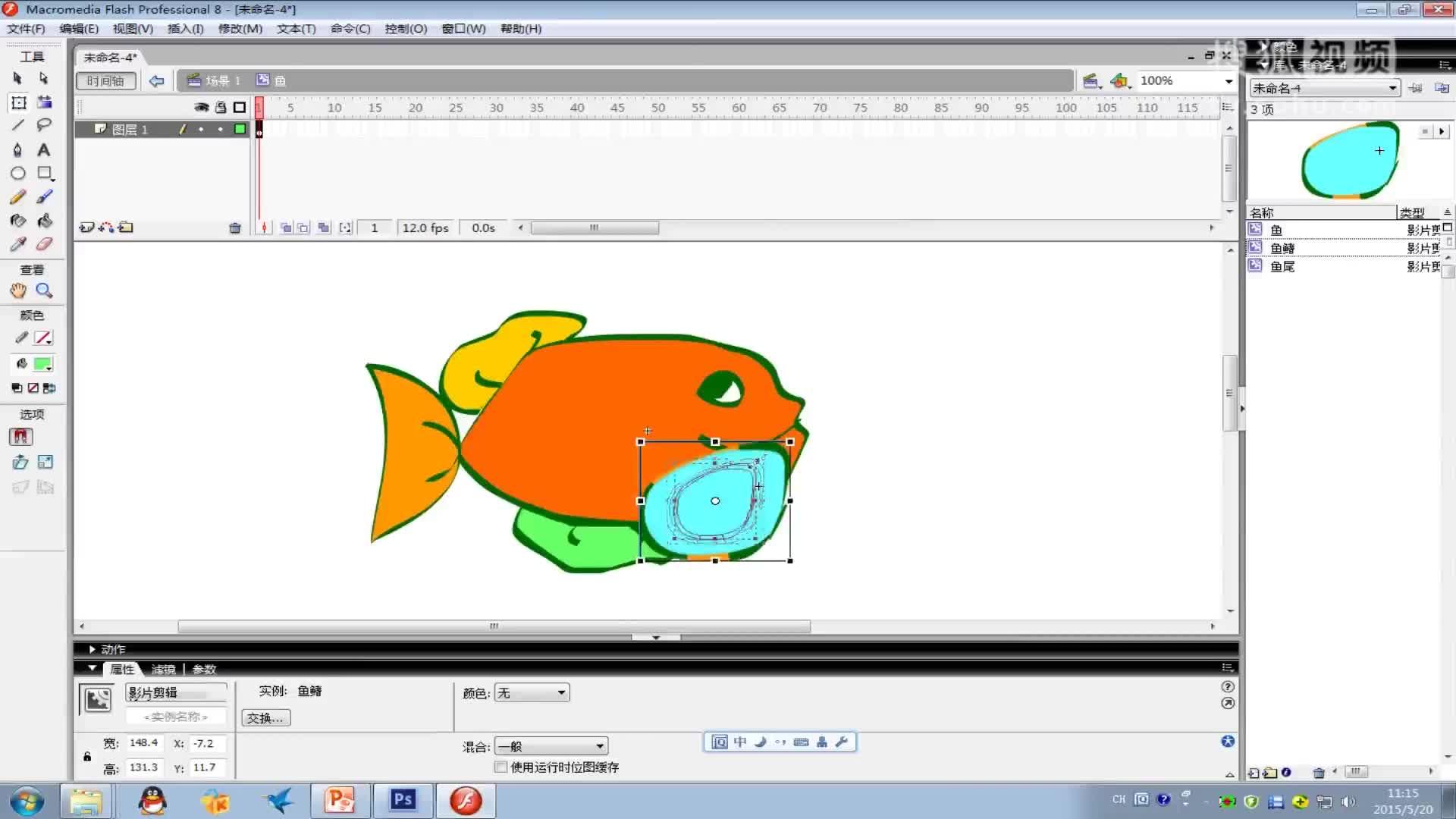
Task: Open the Modify menu
Action: pyautogui.click(x=240, y=29)
